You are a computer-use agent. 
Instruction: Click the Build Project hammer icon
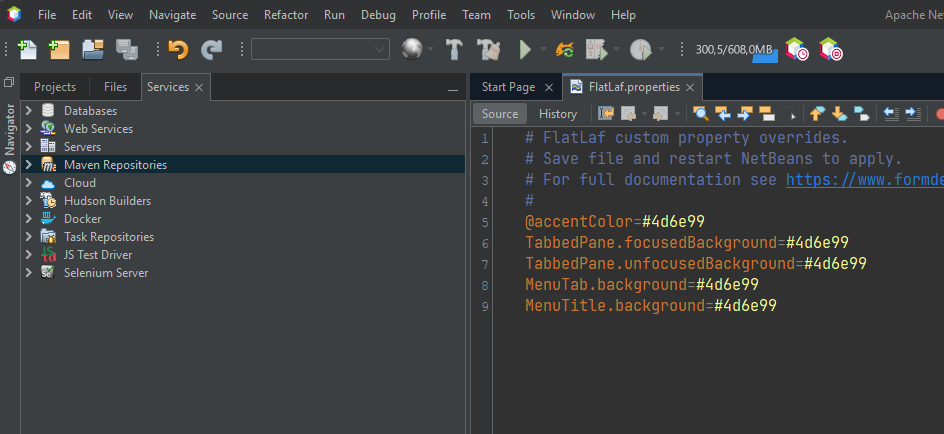point(454,49)
